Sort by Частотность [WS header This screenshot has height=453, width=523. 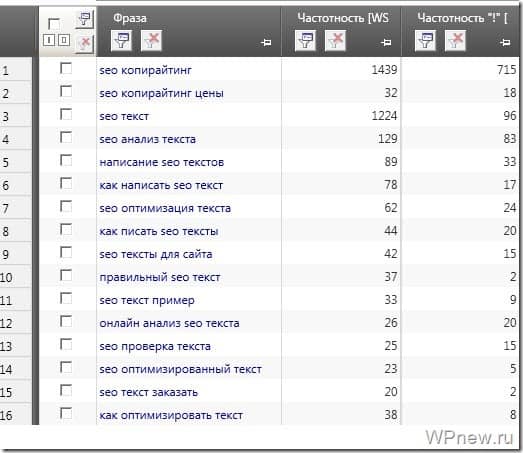tap(343, 18)
